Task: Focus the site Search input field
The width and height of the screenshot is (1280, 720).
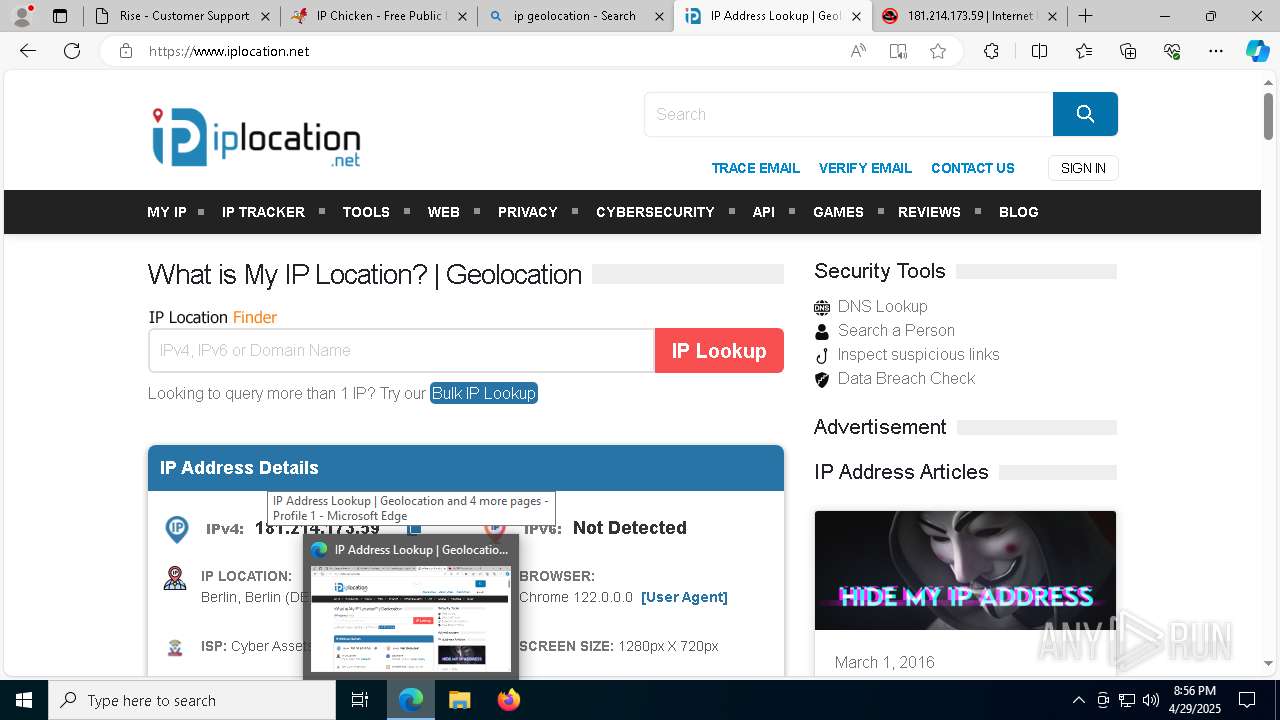Action: click(x=848, y=114)
